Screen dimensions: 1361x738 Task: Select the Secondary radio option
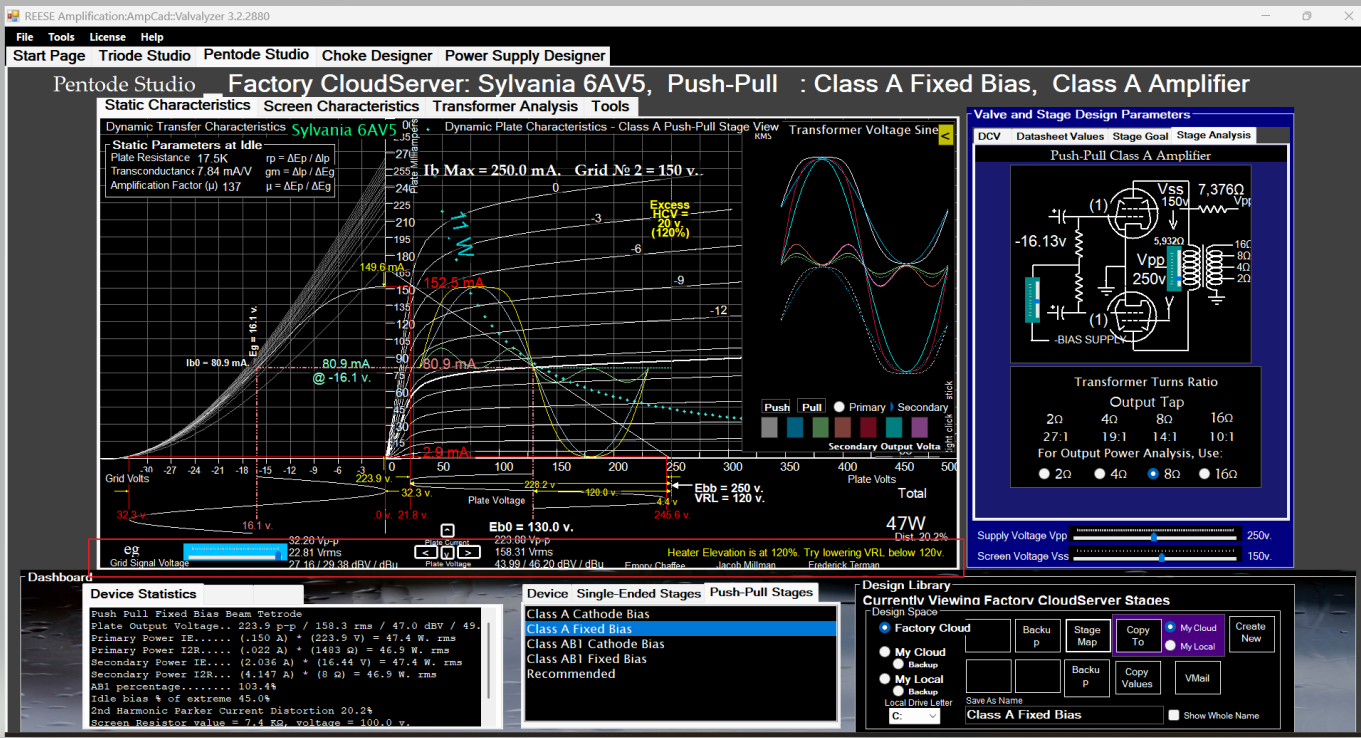[x=918, y=407]
